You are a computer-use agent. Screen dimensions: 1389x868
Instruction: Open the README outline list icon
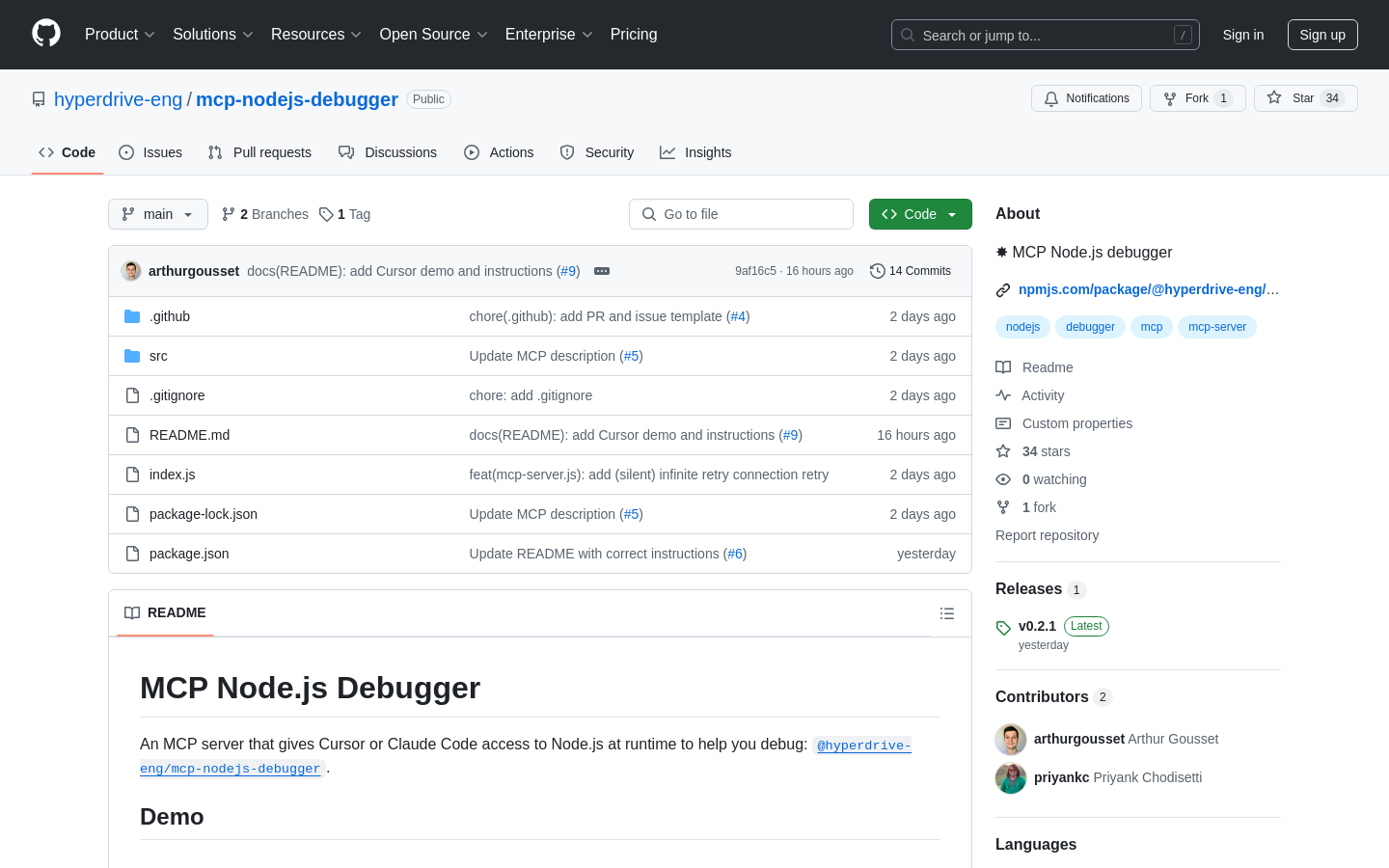click(x=947, y=613)
